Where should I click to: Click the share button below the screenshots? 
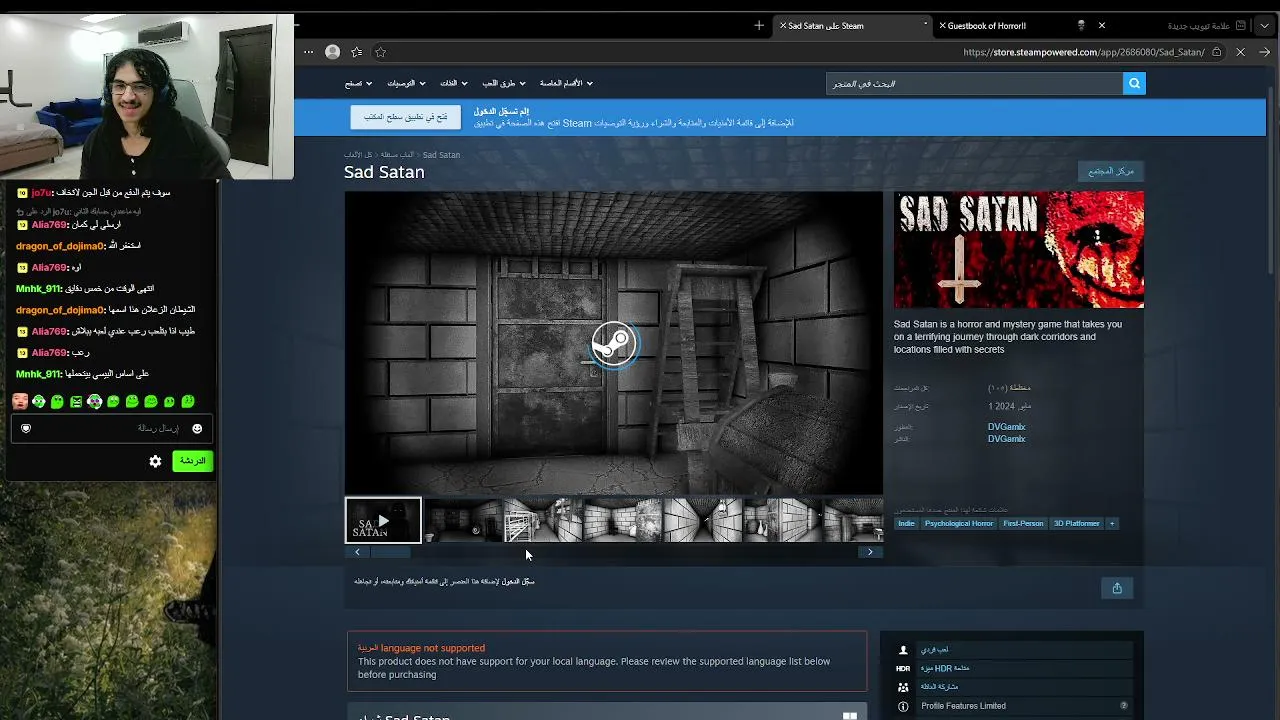coord(1117,588)
